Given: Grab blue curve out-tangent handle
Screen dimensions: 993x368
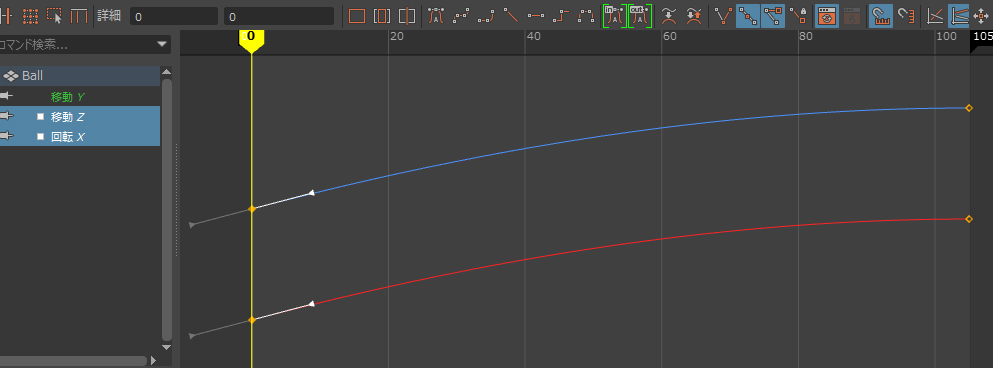Looking at the screenshot, I should click(312, 193).
